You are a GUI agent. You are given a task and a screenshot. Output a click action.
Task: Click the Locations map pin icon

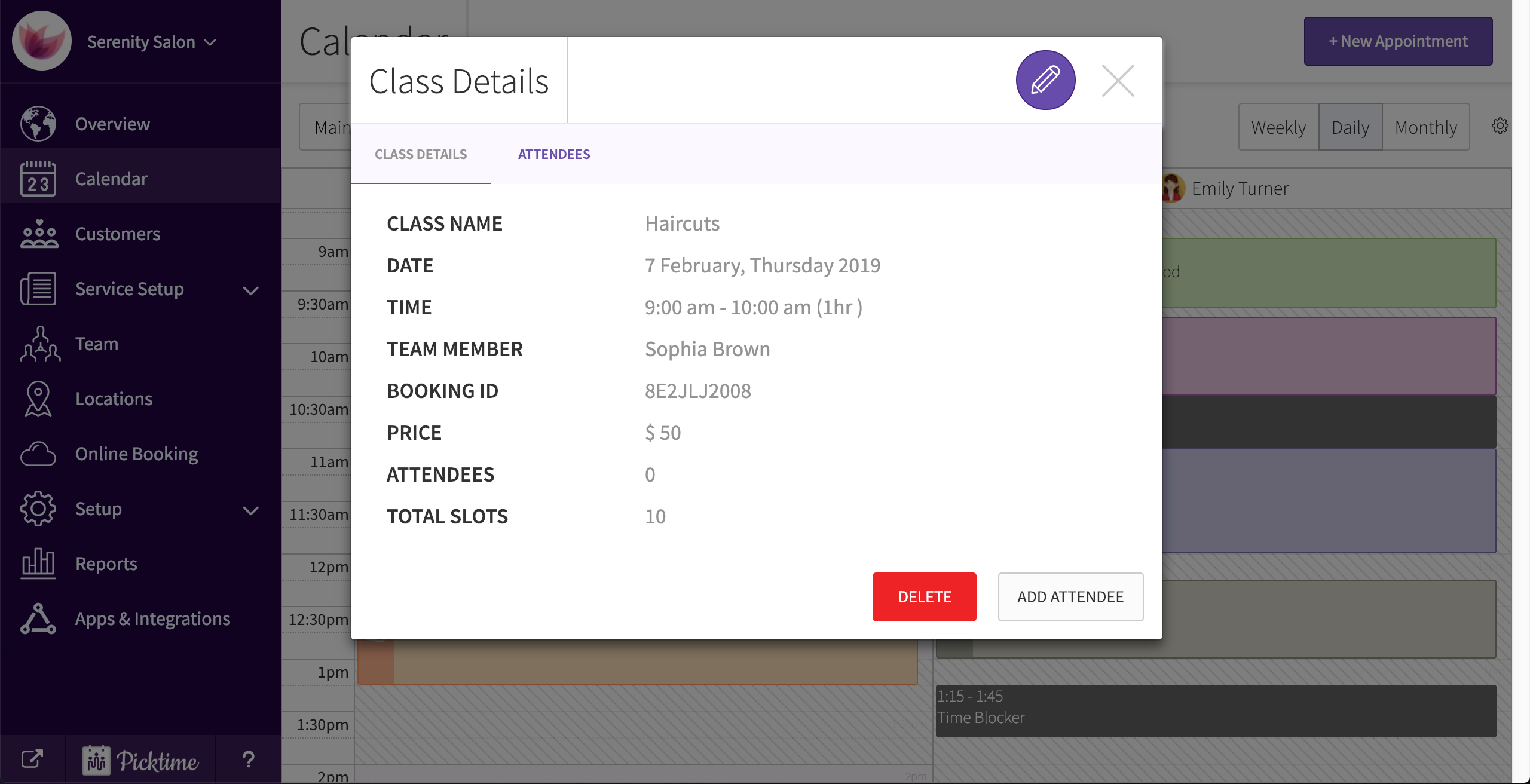point(38,399)
